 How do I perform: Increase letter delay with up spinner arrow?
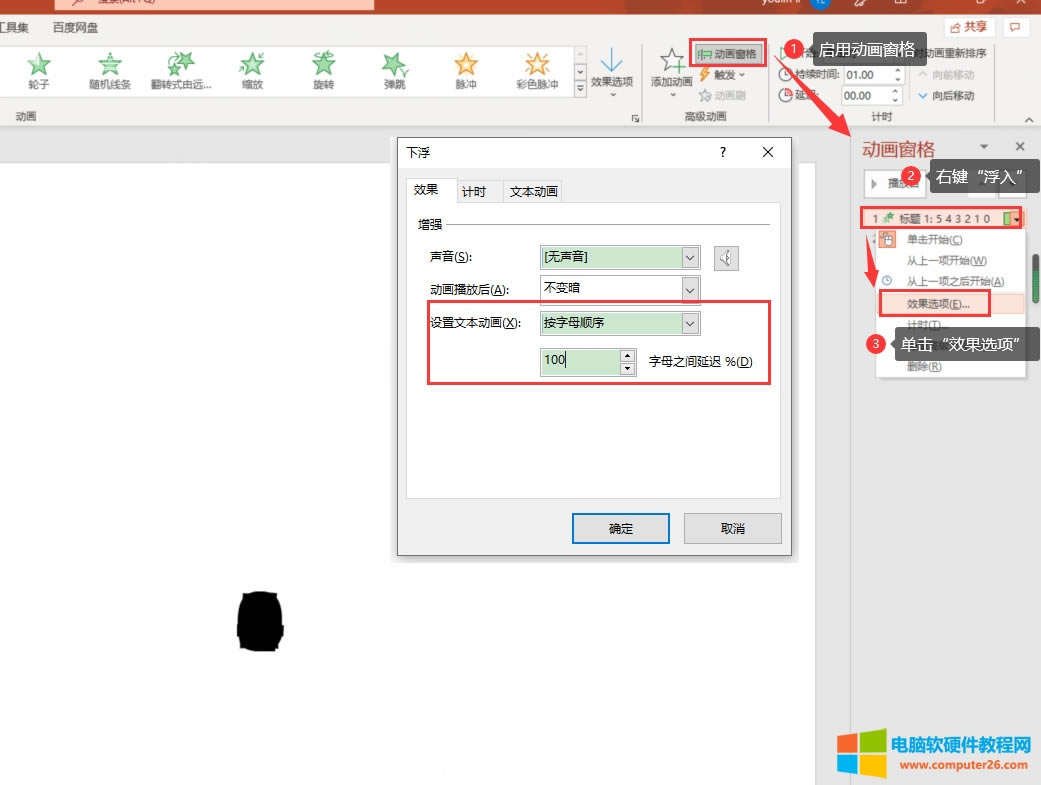(x=627, y=355)
